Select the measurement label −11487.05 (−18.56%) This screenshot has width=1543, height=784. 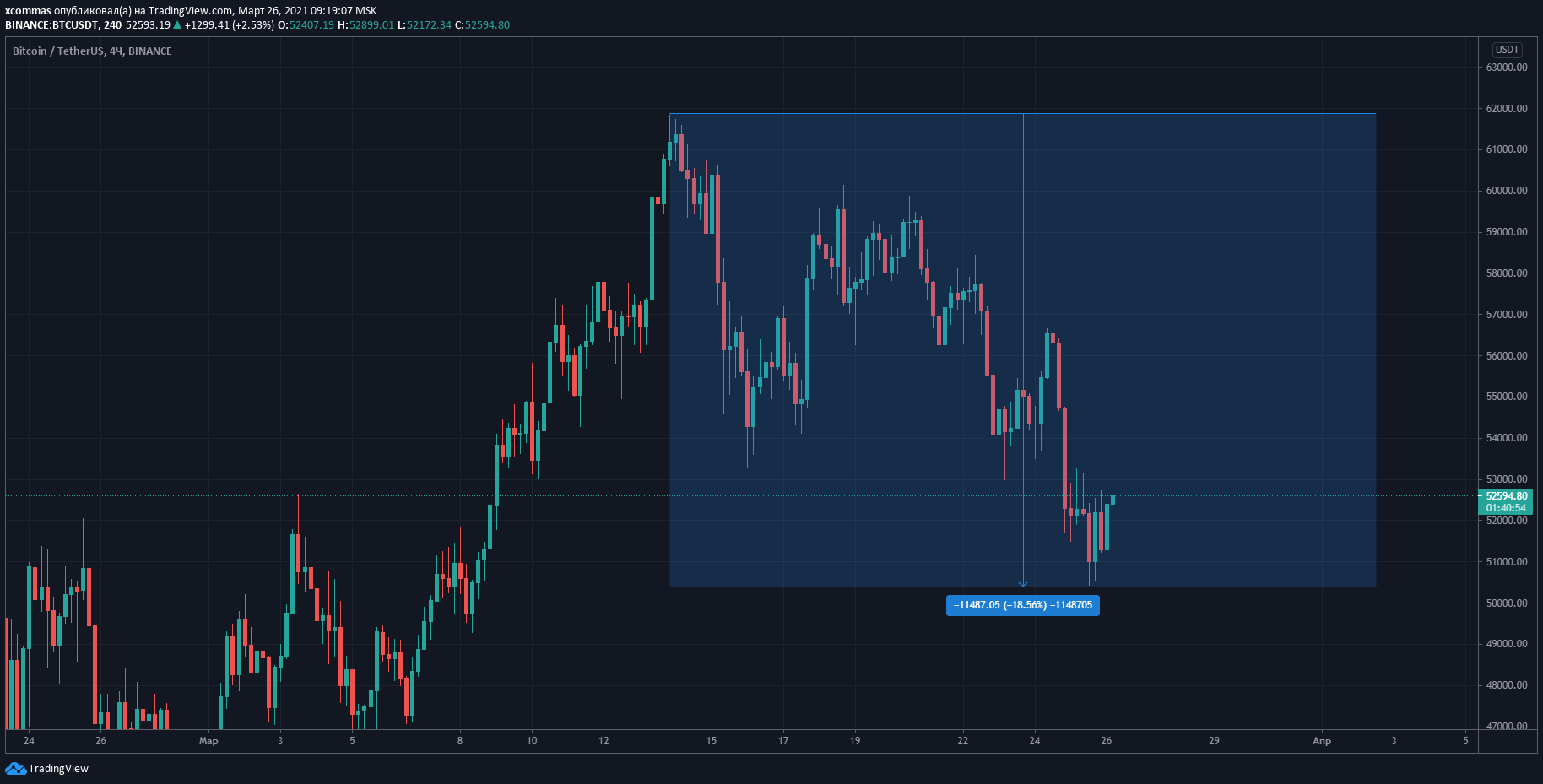pyautogui.click(x=1022, y=605)
